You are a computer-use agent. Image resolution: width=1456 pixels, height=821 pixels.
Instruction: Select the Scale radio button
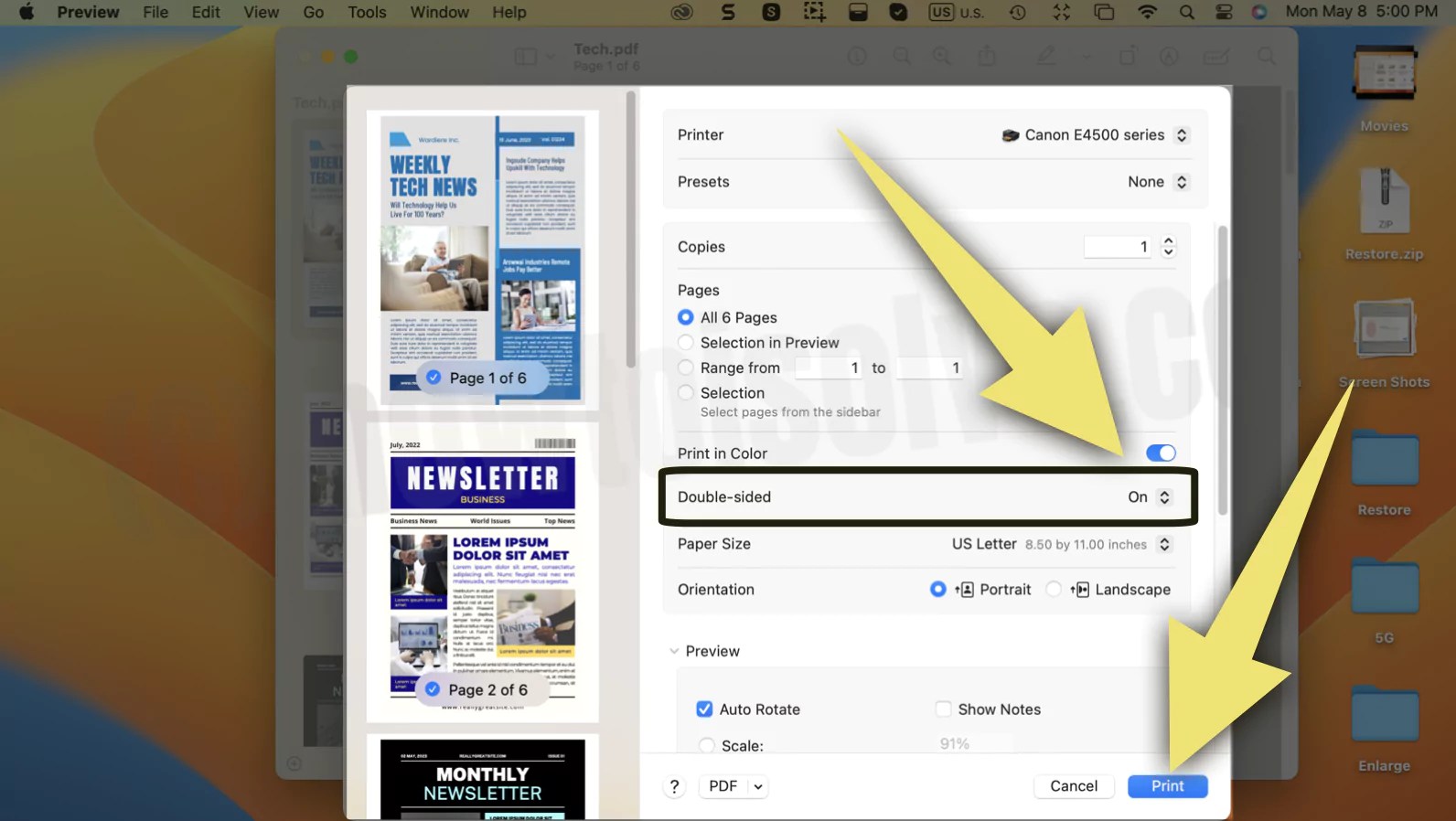pyautogui.click(x=706, y=746)
